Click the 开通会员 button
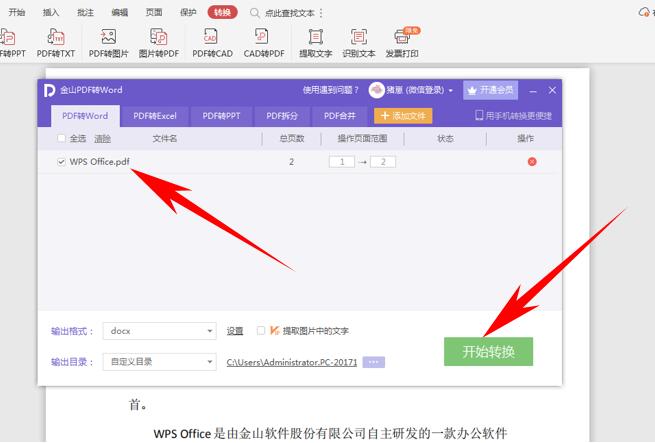The image size is (655, 443). point(490,90)
